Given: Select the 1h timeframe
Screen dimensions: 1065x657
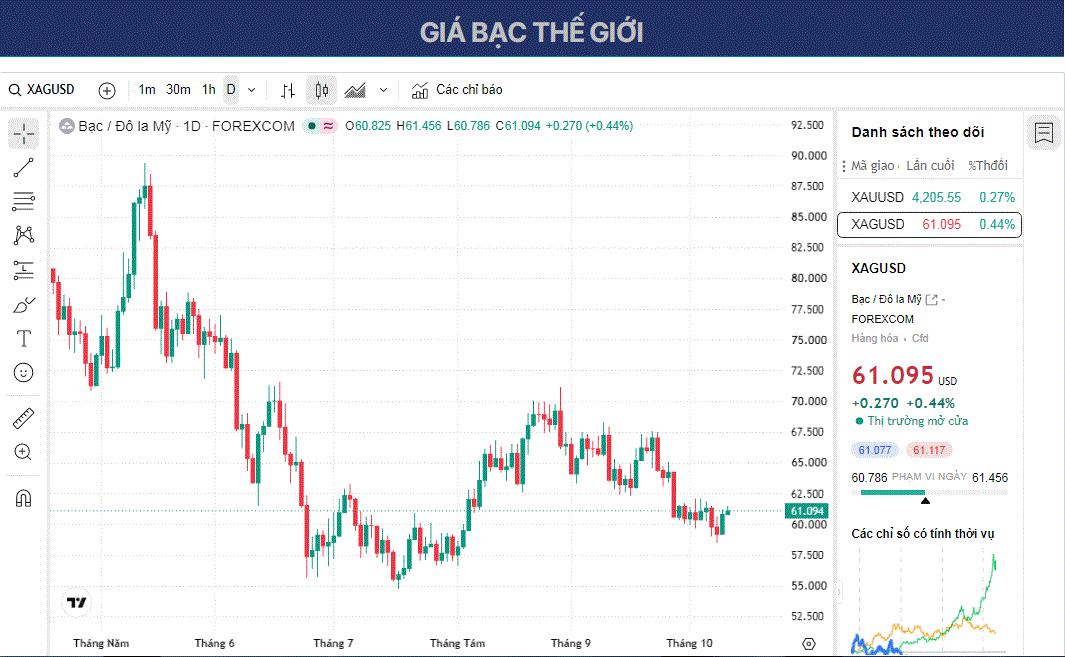Looking at the screenshot, I should tap(209, 90).
